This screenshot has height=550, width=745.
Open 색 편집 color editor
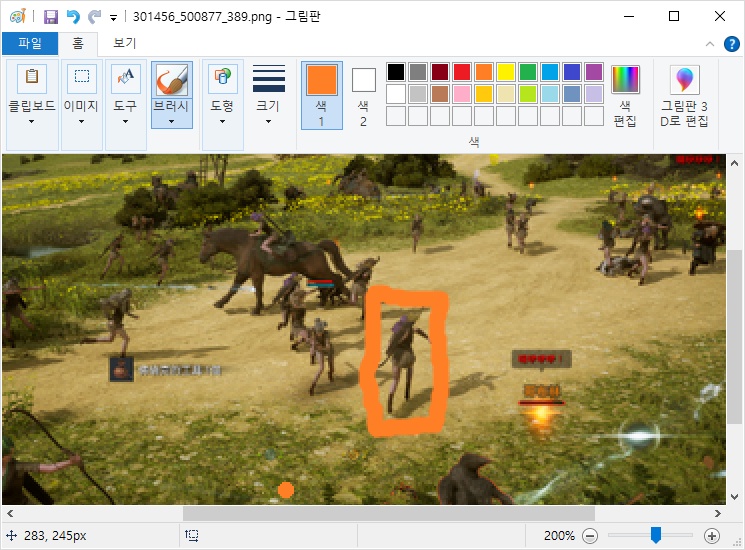click(625, 95)
